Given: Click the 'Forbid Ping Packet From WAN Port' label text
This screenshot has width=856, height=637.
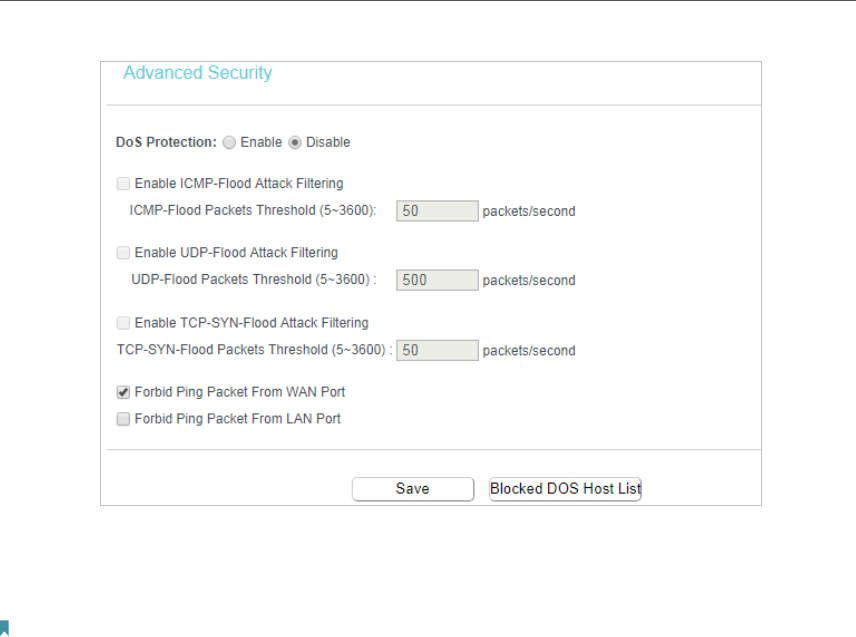Looking at the screenshot, I should point(240,392).
